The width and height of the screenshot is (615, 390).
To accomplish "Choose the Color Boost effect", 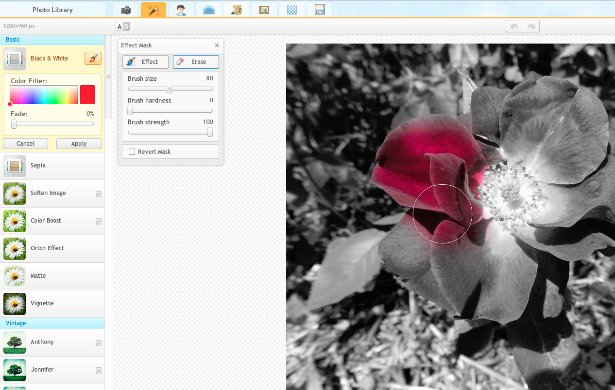I will (x=52, y=221).
